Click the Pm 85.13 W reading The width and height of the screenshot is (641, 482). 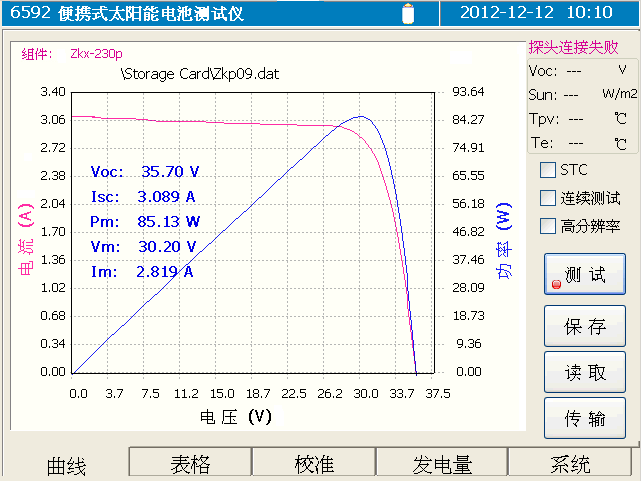(145, 221)
